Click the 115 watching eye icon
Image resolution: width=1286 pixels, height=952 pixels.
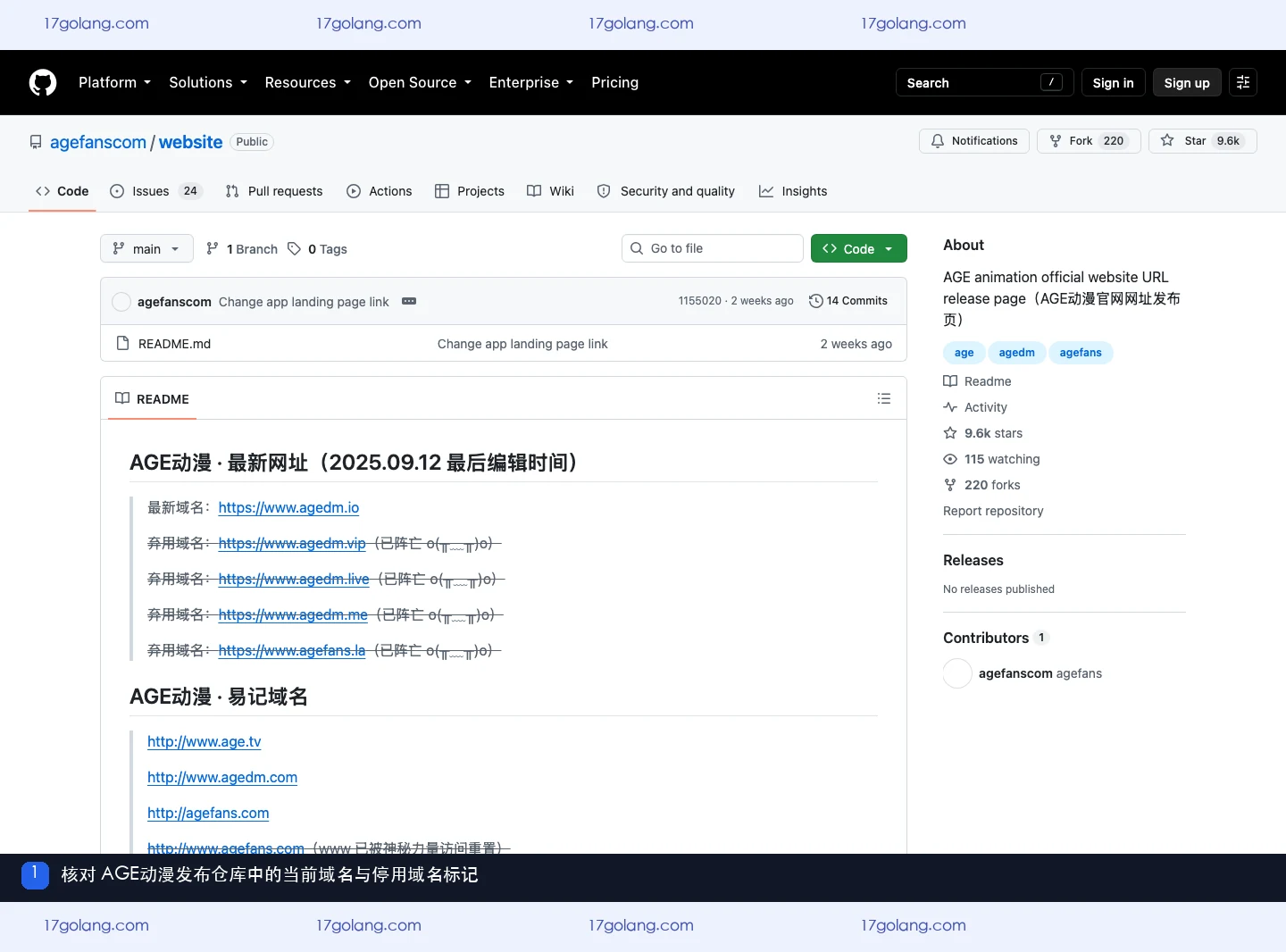(x=950, y=459)
